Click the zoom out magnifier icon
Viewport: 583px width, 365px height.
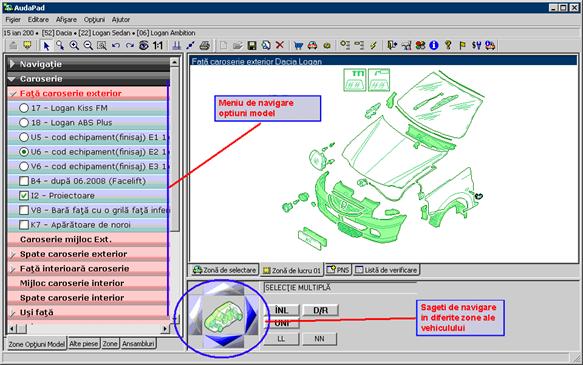point(88,46)
